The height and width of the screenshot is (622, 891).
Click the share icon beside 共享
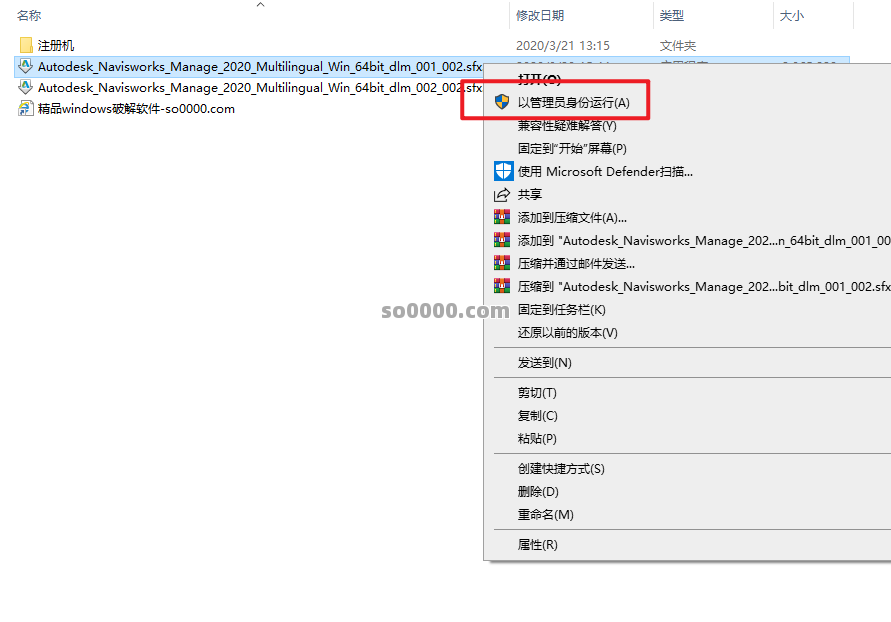point(502,194)
